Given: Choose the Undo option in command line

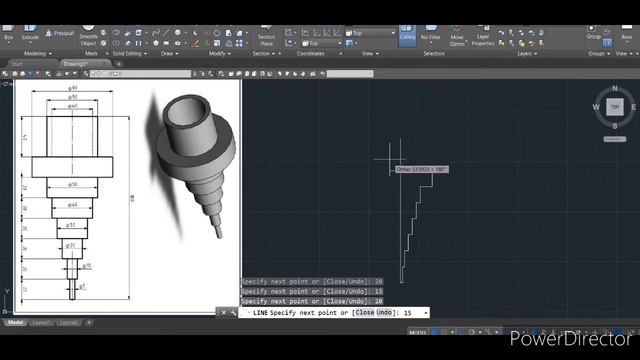Looking at the screenshot, I should (384, 313).
